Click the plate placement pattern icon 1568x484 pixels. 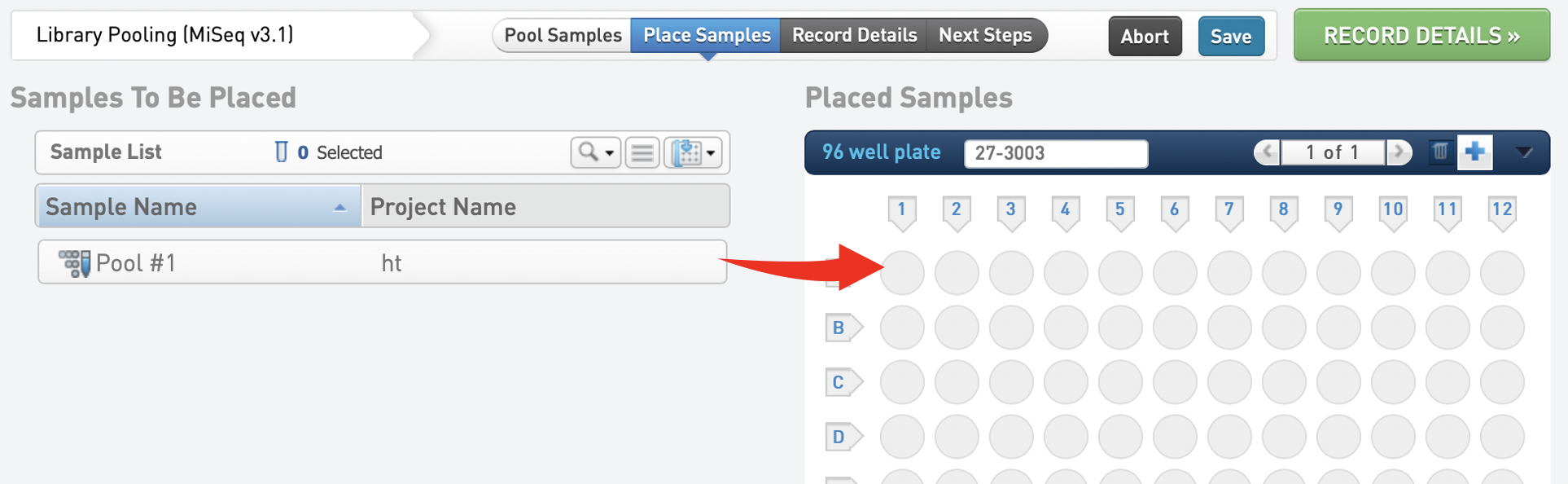687,152
